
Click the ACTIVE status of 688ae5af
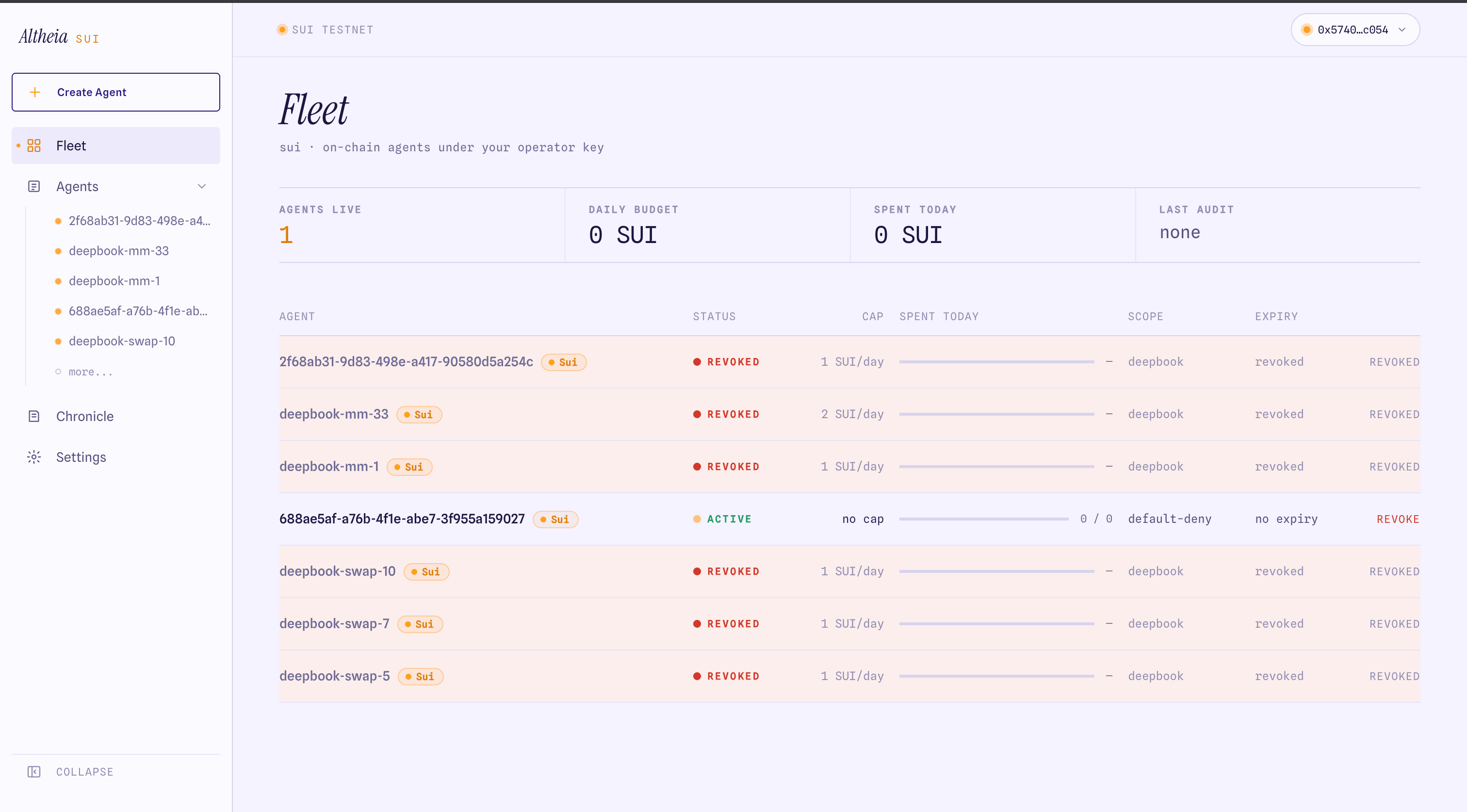tap(723, 519)
